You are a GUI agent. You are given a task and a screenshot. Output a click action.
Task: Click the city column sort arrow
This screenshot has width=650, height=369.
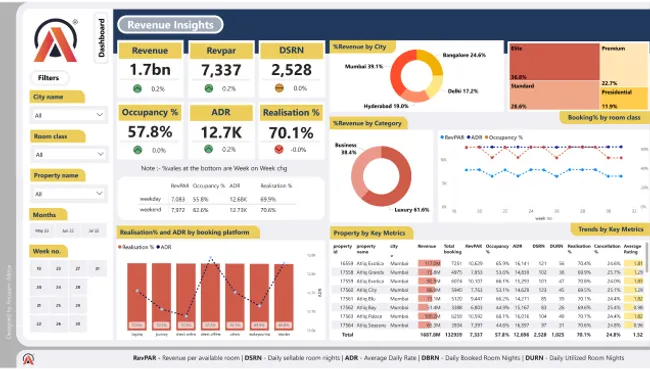(x=392, y=256)
